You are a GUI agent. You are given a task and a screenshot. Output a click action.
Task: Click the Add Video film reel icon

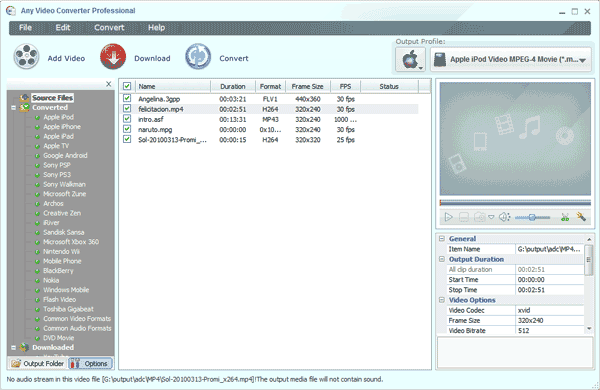click(x=26, y=57)
